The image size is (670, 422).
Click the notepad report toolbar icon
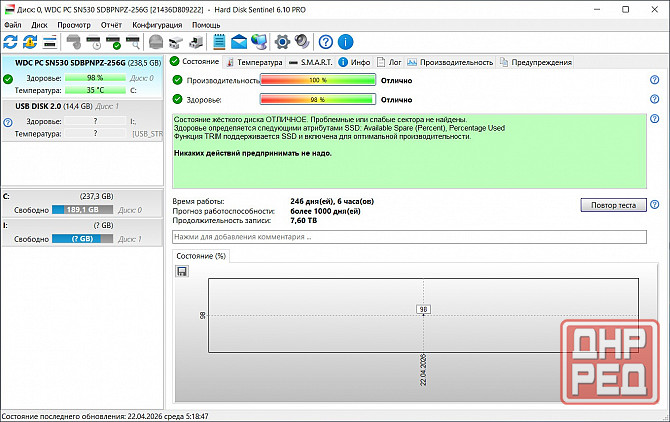tap(218, 41)
